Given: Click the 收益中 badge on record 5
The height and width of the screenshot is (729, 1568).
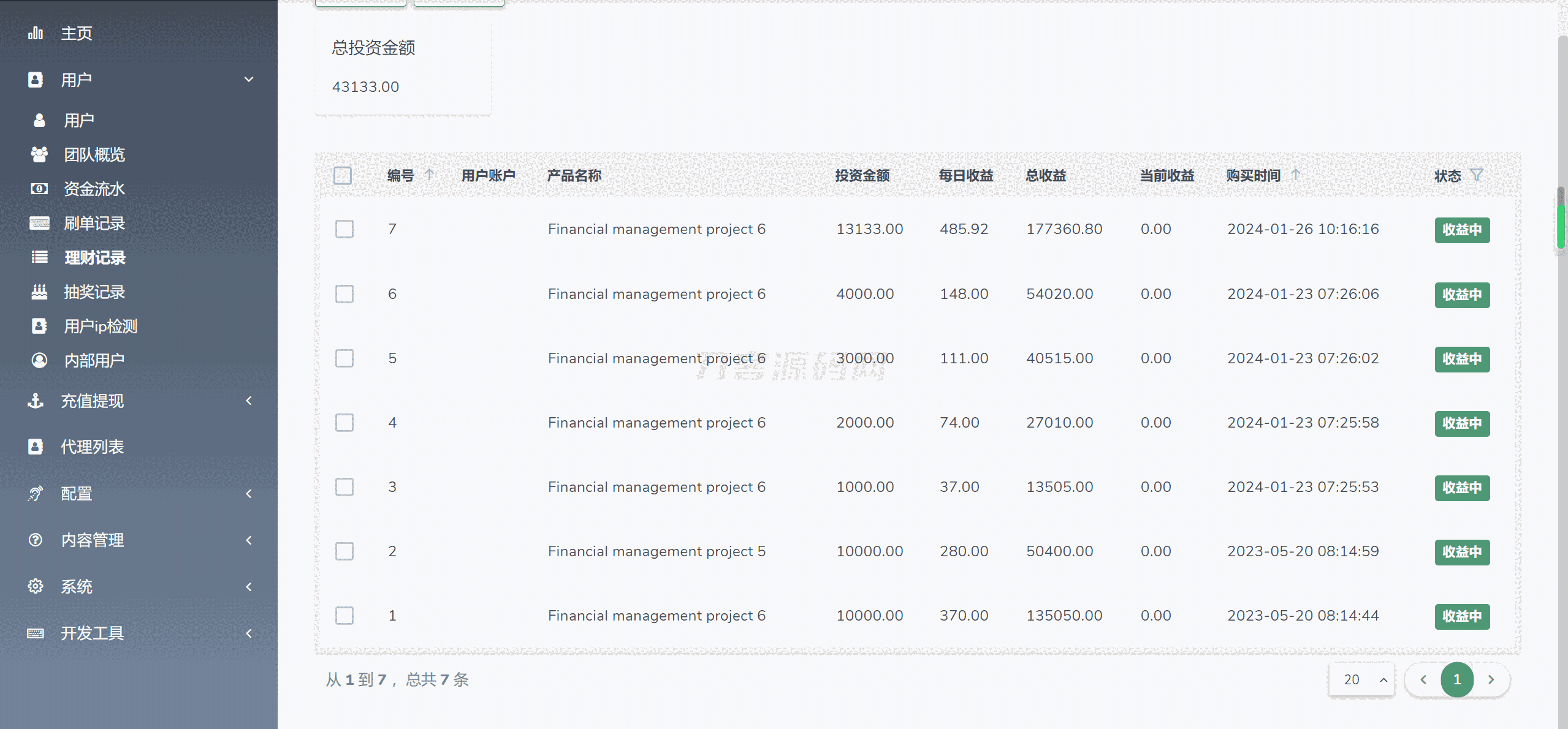Looking at the screenshot, I should coord(1461,359).
